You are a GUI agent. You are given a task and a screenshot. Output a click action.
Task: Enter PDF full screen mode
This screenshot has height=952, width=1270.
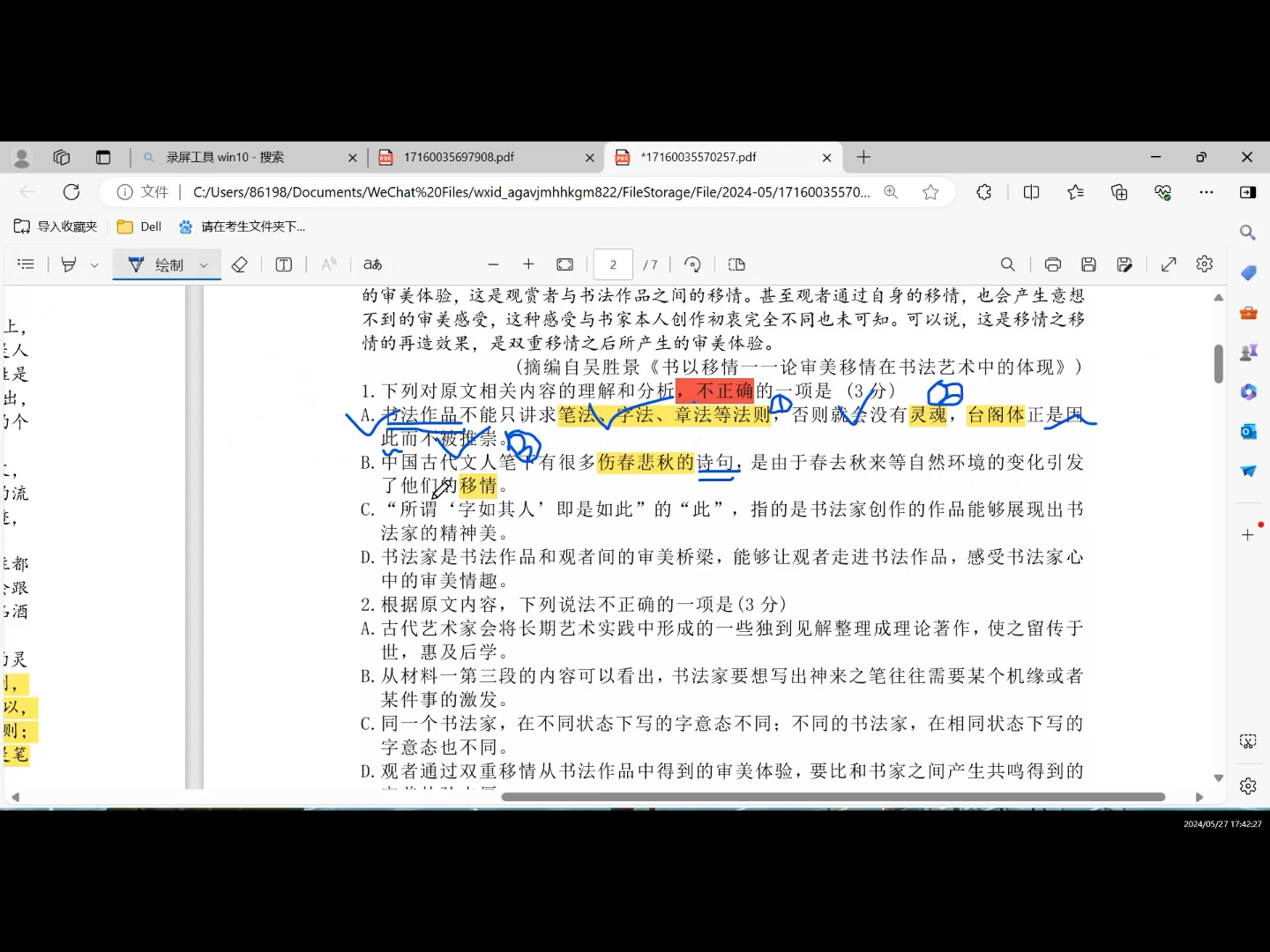pos(1169,264)
